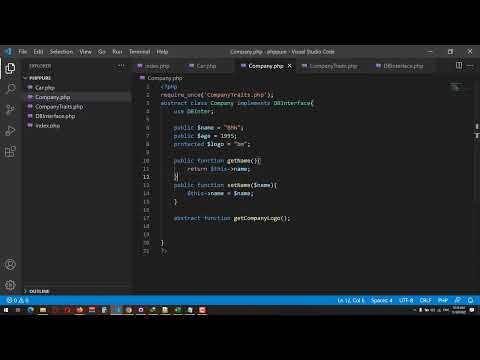This screenshot has height=360, width=480.
Task: Open DBInterface.php in Explorer tree
Action: point(55,116)
